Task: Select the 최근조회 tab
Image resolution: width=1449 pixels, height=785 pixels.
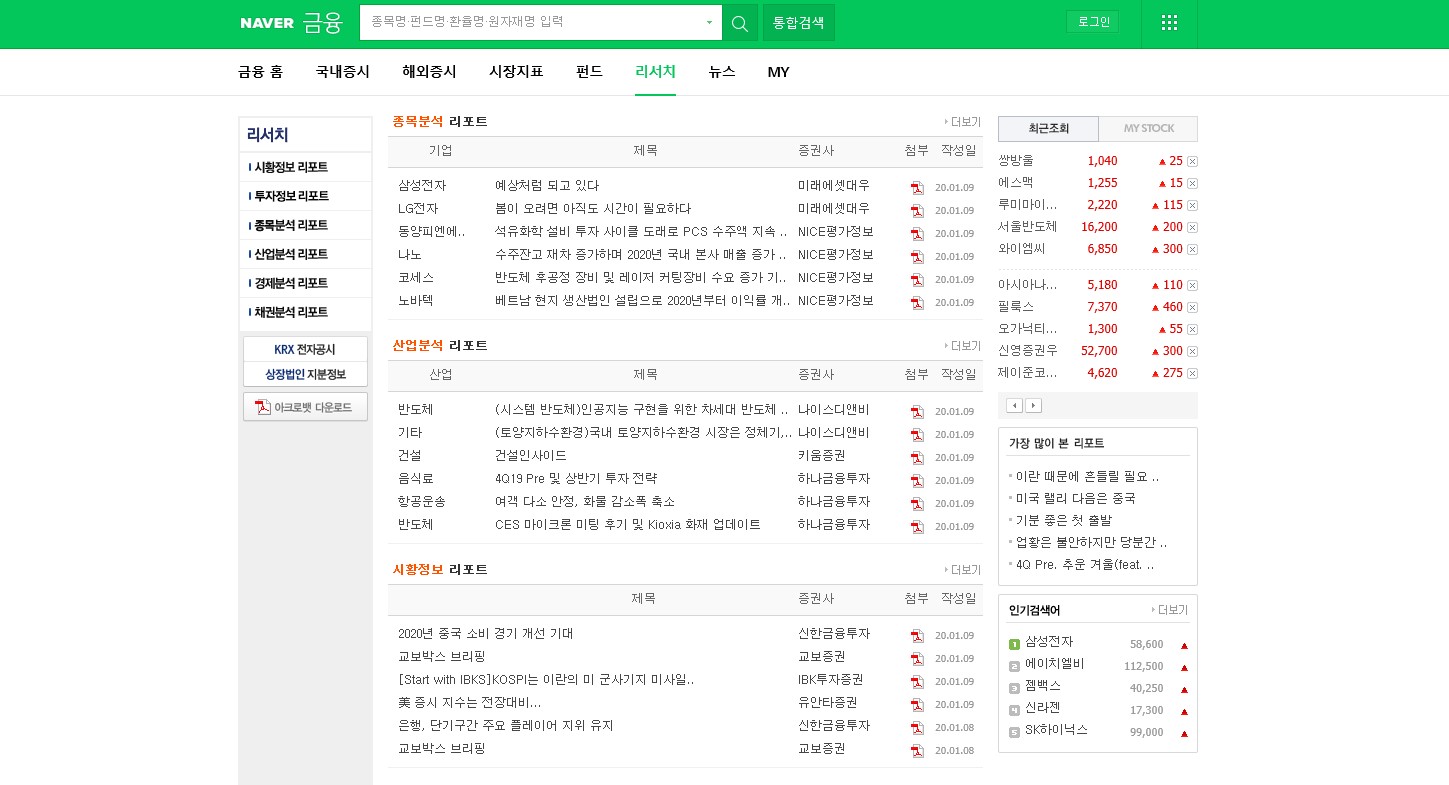Action: tap(1048, 129)
